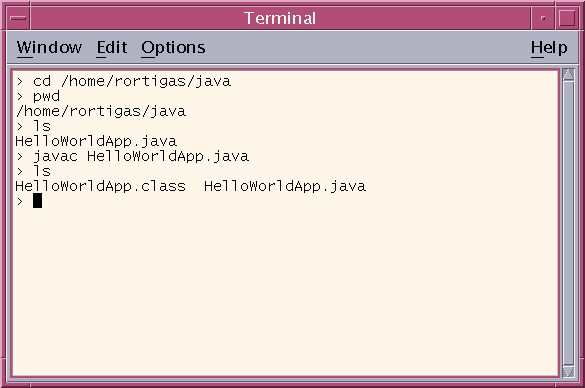Open the Options menu
Viewport: 585px width, 388px height.
pyautogui.click(x=173, y=48)
